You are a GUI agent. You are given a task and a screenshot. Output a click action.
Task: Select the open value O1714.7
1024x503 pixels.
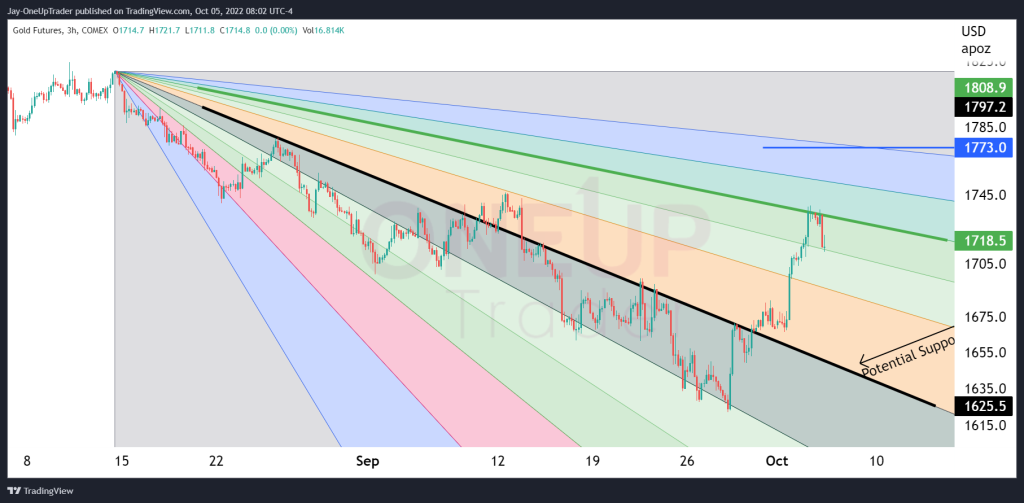[131, 31]
